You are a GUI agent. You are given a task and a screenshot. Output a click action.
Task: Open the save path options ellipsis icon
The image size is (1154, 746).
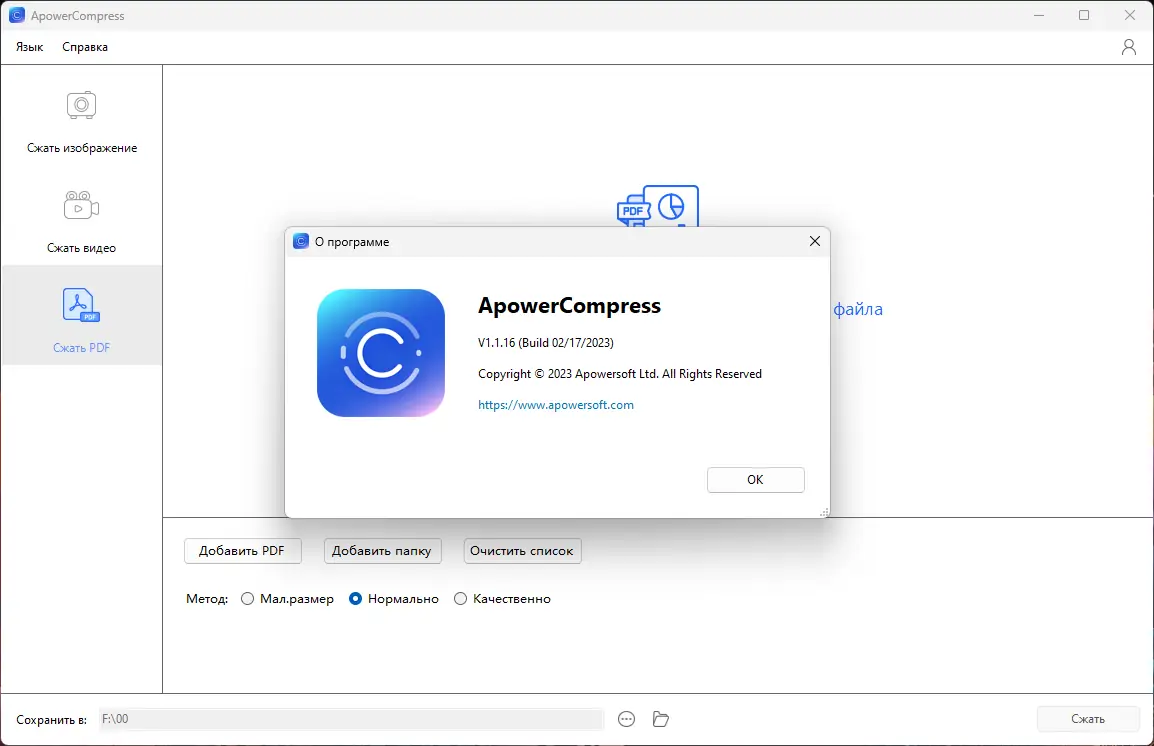pos(626,719)
